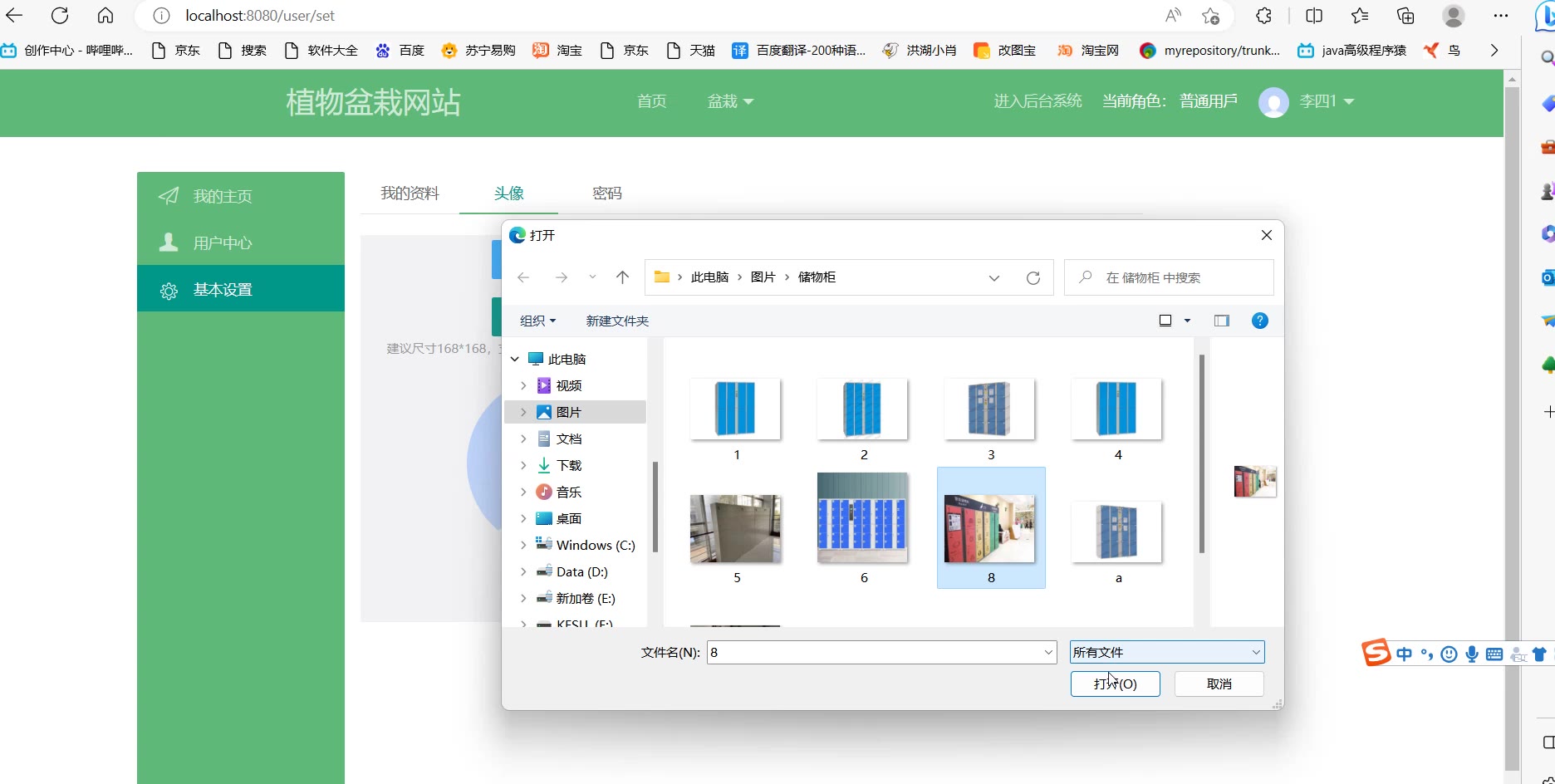Open the file type dropdown 所有文件
This screenshot has width=1555, height=784.
pos(1166,653)
